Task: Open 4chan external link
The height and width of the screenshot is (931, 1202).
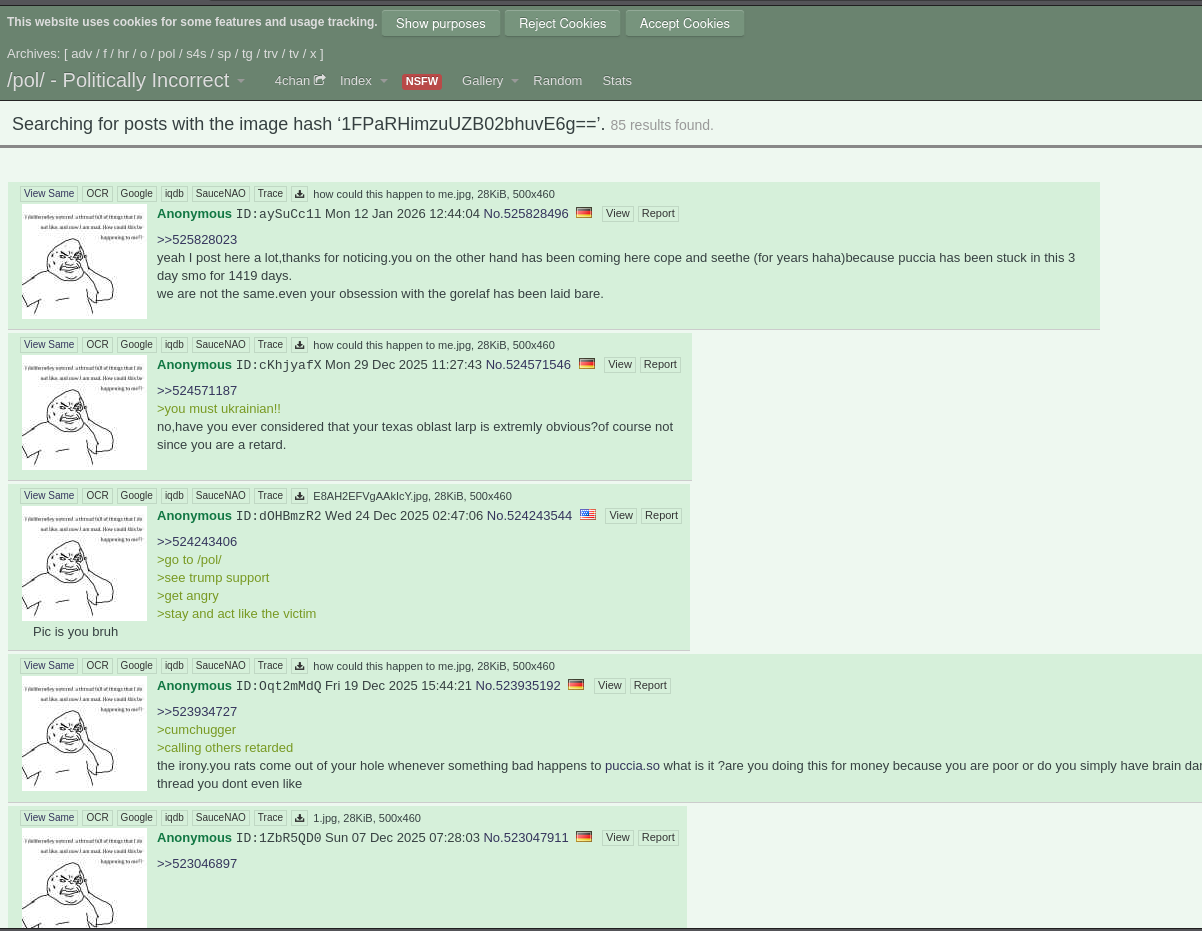Action: click(x=300, y=81)
